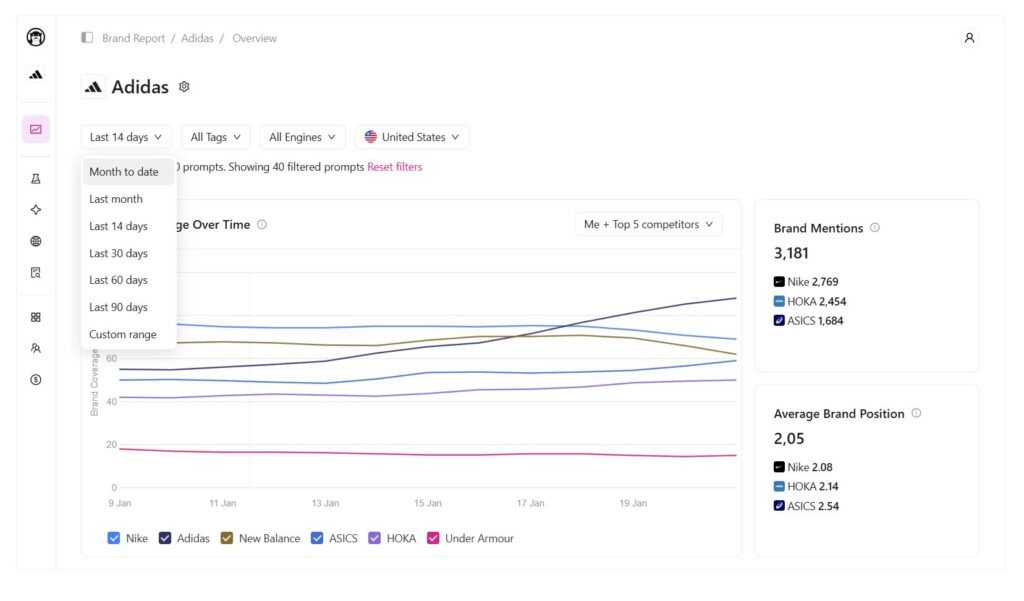Disable the HOKA series checkbox
Viewport: 1024px width, 601px height.
click(x=375, y=538)
